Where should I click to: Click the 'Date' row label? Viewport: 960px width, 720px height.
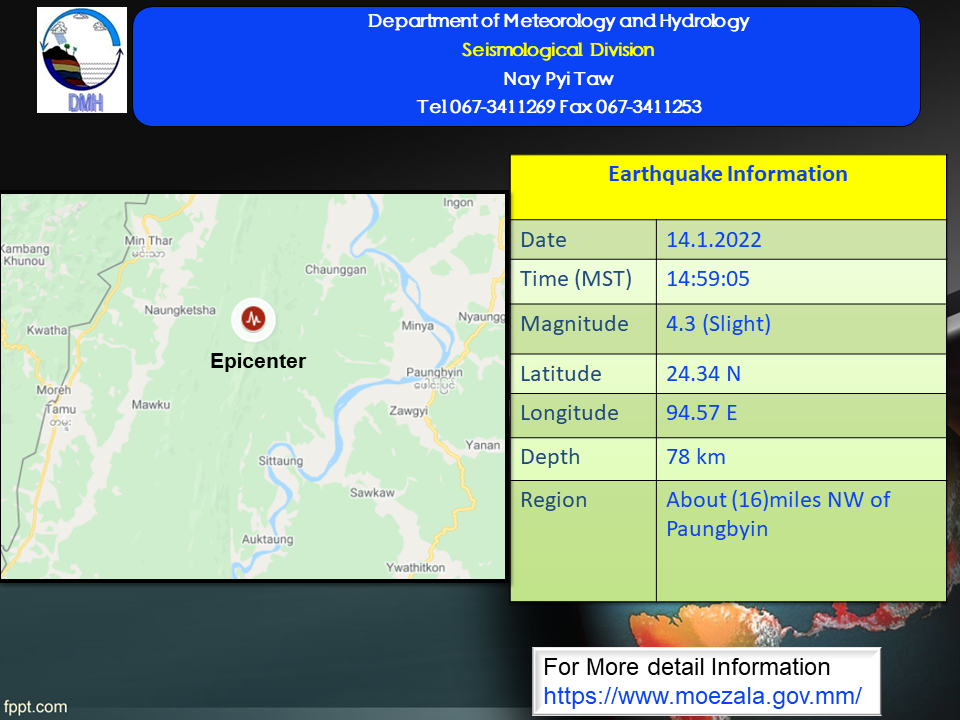pos(543,239)
